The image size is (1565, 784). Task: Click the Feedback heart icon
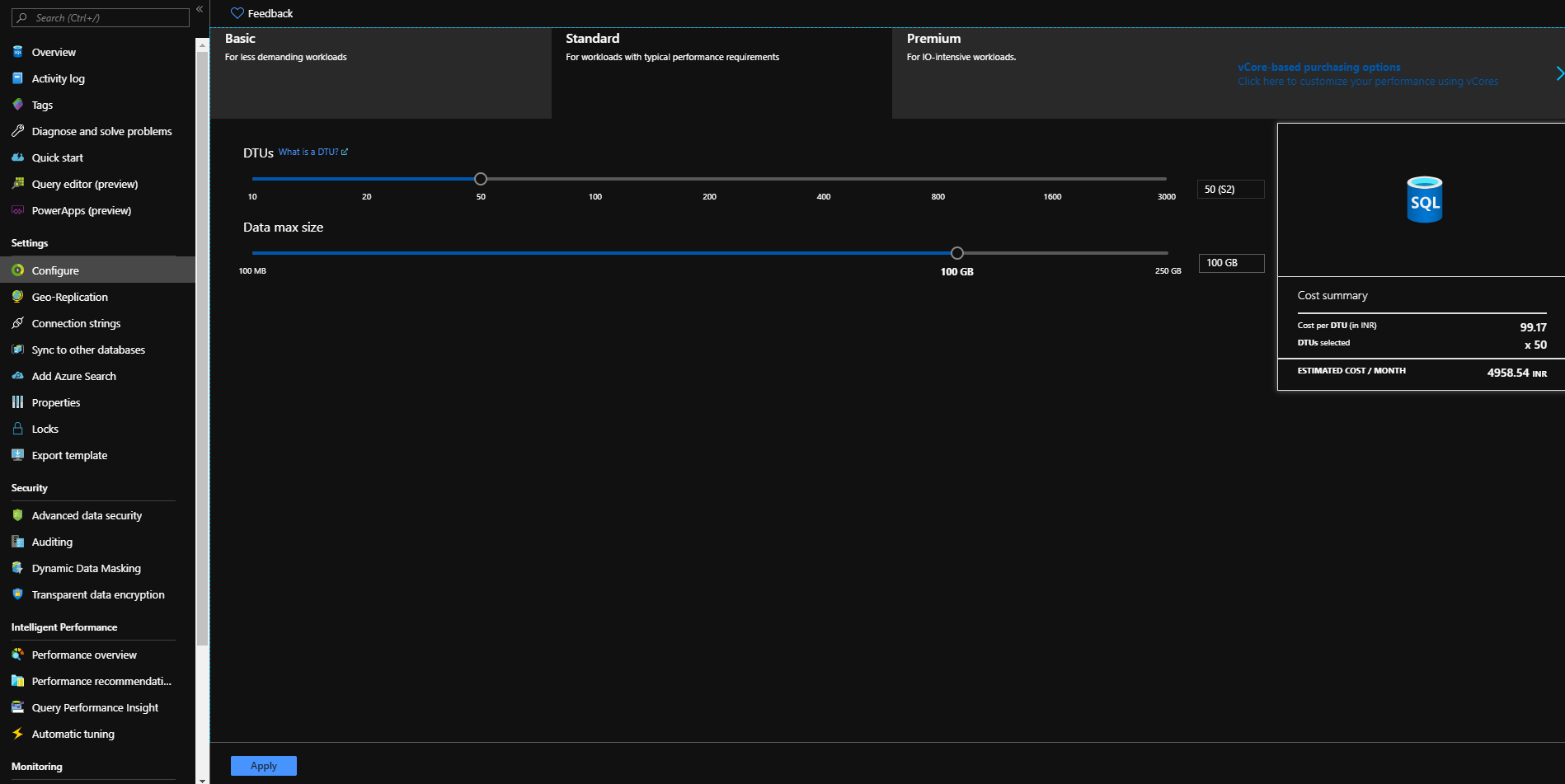pos(237,13)
